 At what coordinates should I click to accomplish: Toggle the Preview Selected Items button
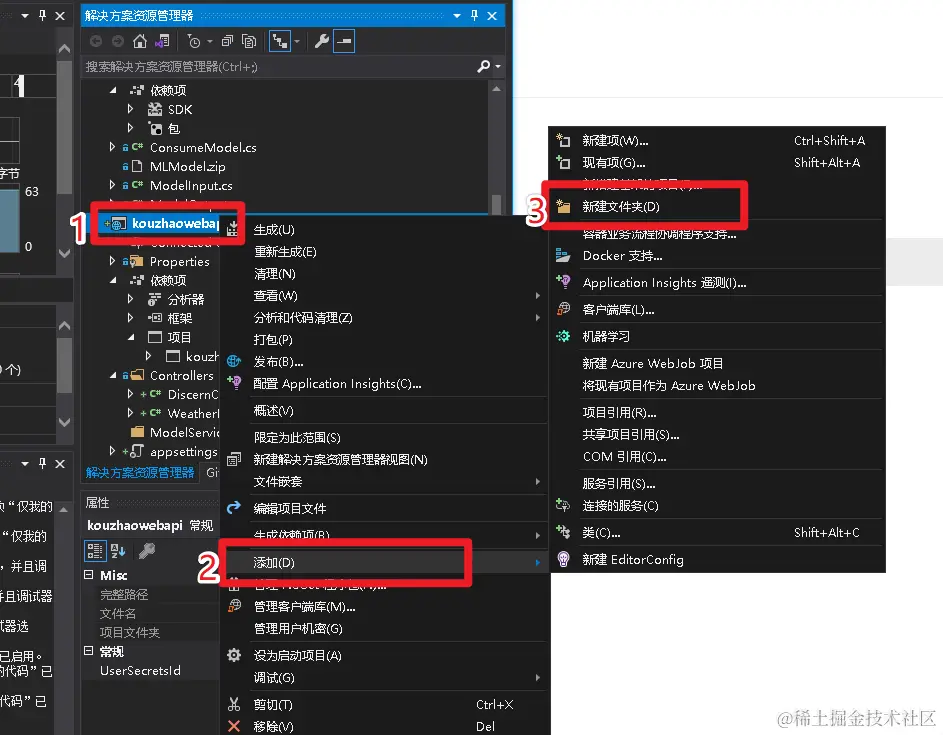pyautogui.click(x=344, y=42)
